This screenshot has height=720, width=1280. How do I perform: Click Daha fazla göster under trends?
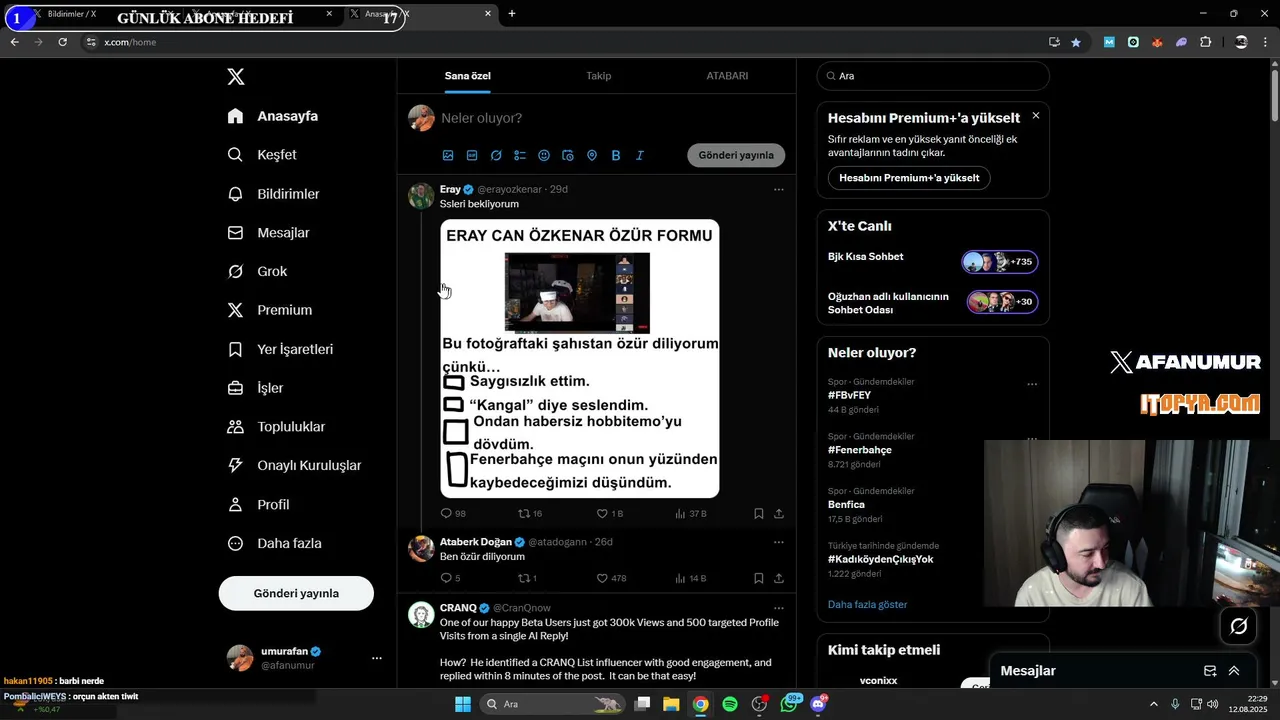coord(868,604)
